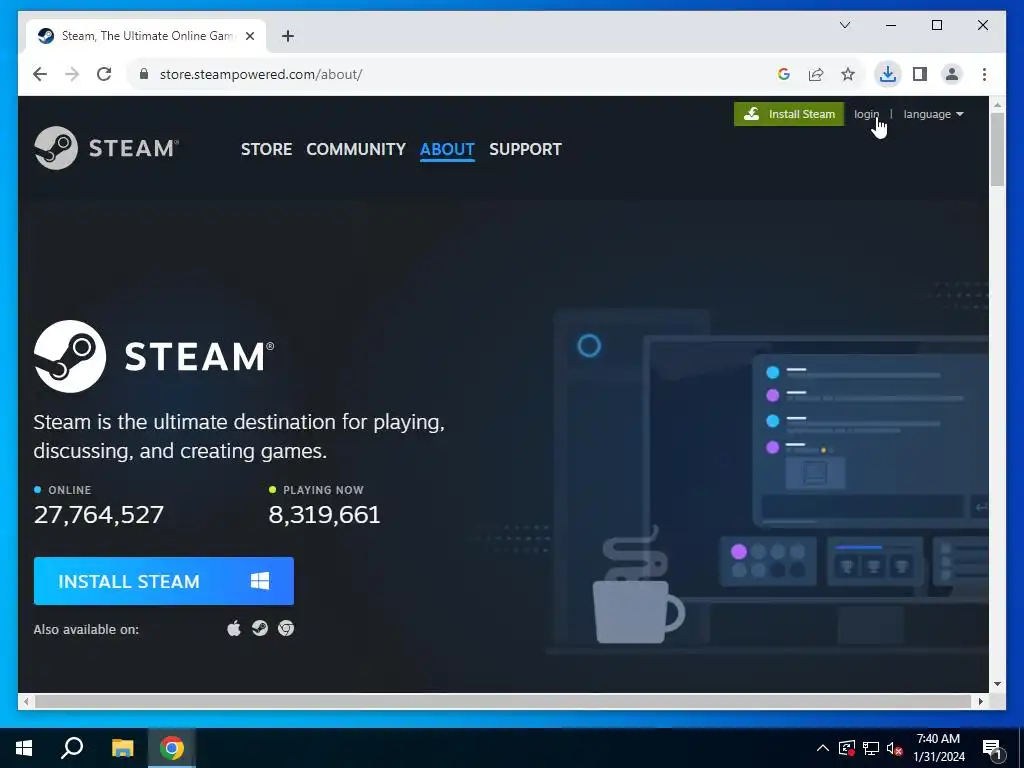Reload the Steam about page
The image size is (1024, 768).
tap(104, 74)
